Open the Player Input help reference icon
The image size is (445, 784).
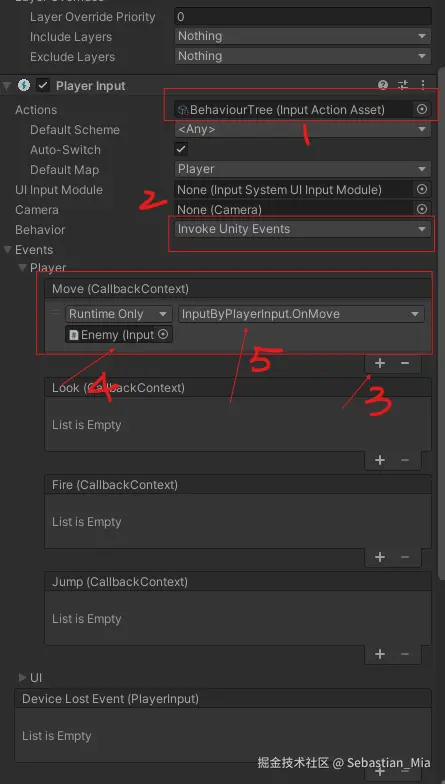(x=383, y=86)
